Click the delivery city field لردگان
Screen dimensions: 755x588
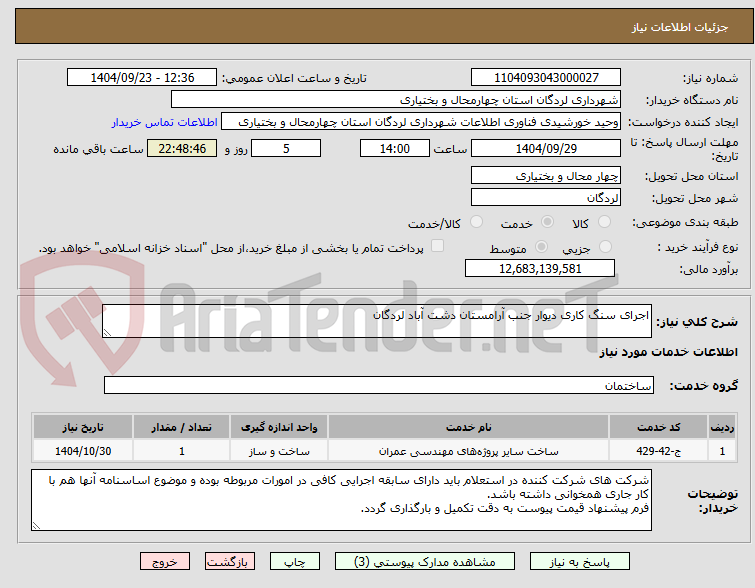546,197
